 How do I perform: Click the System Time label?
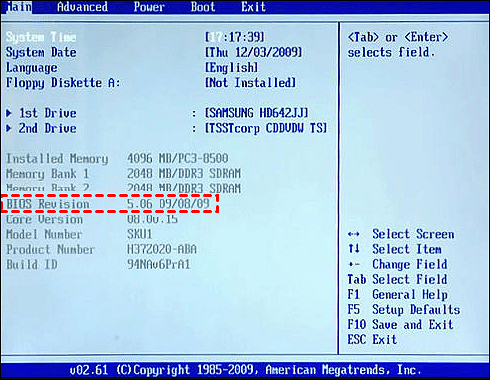41,37
